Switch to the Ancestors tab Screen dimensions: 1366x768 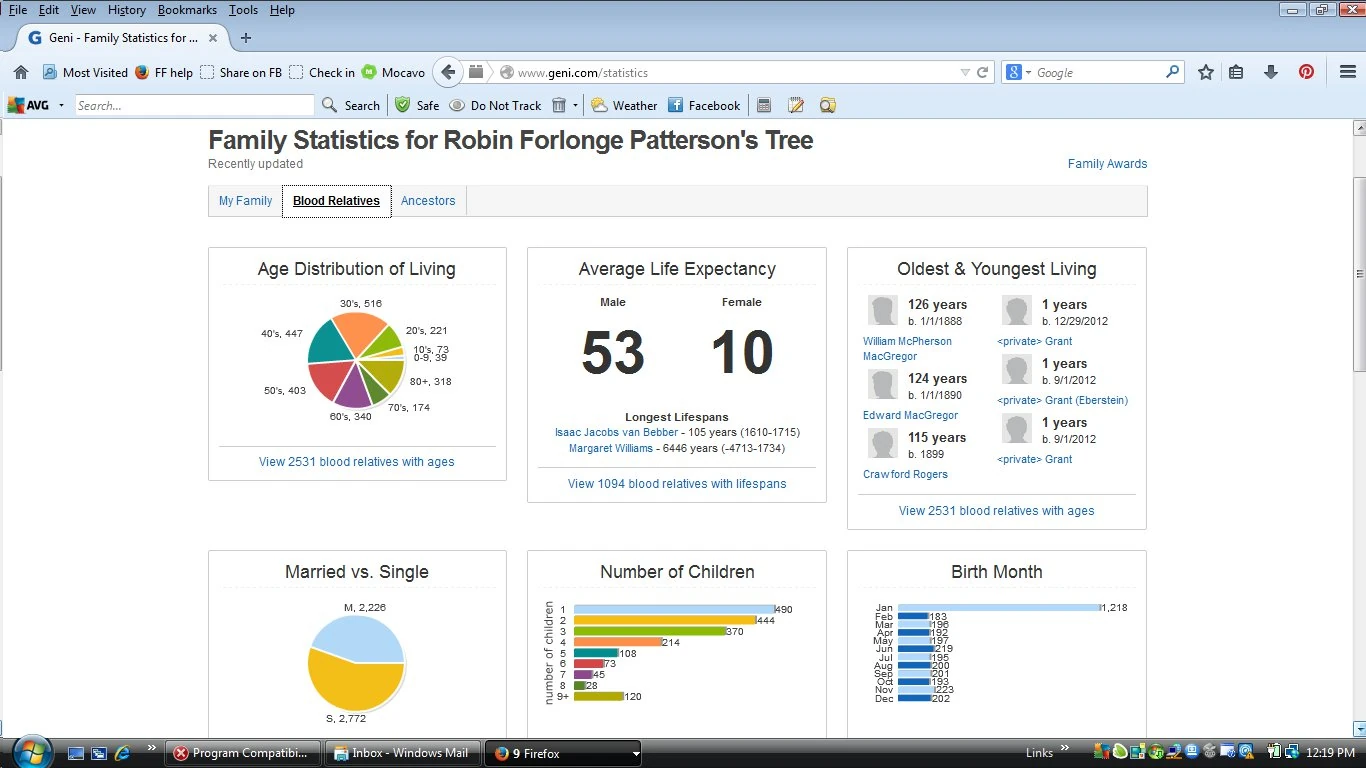tap(428, 201)
